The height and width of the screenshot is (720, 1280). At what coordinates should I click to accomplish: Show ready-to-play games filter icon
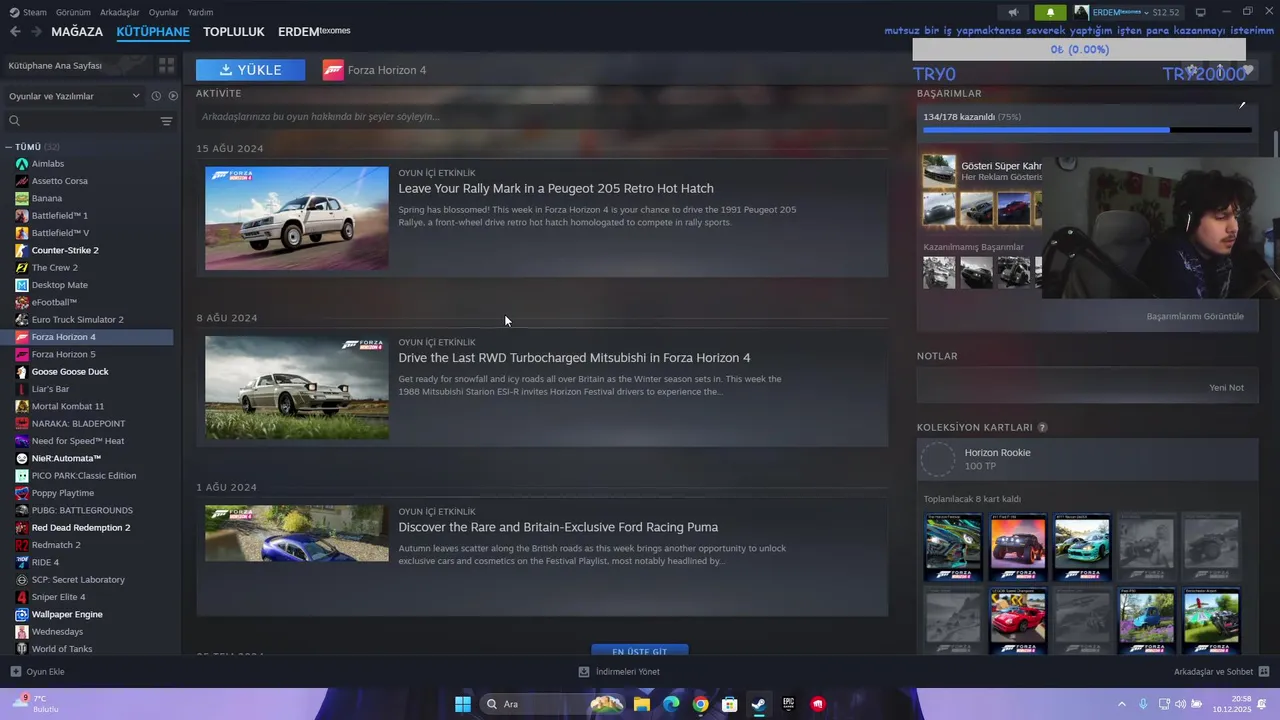point(173,96)
